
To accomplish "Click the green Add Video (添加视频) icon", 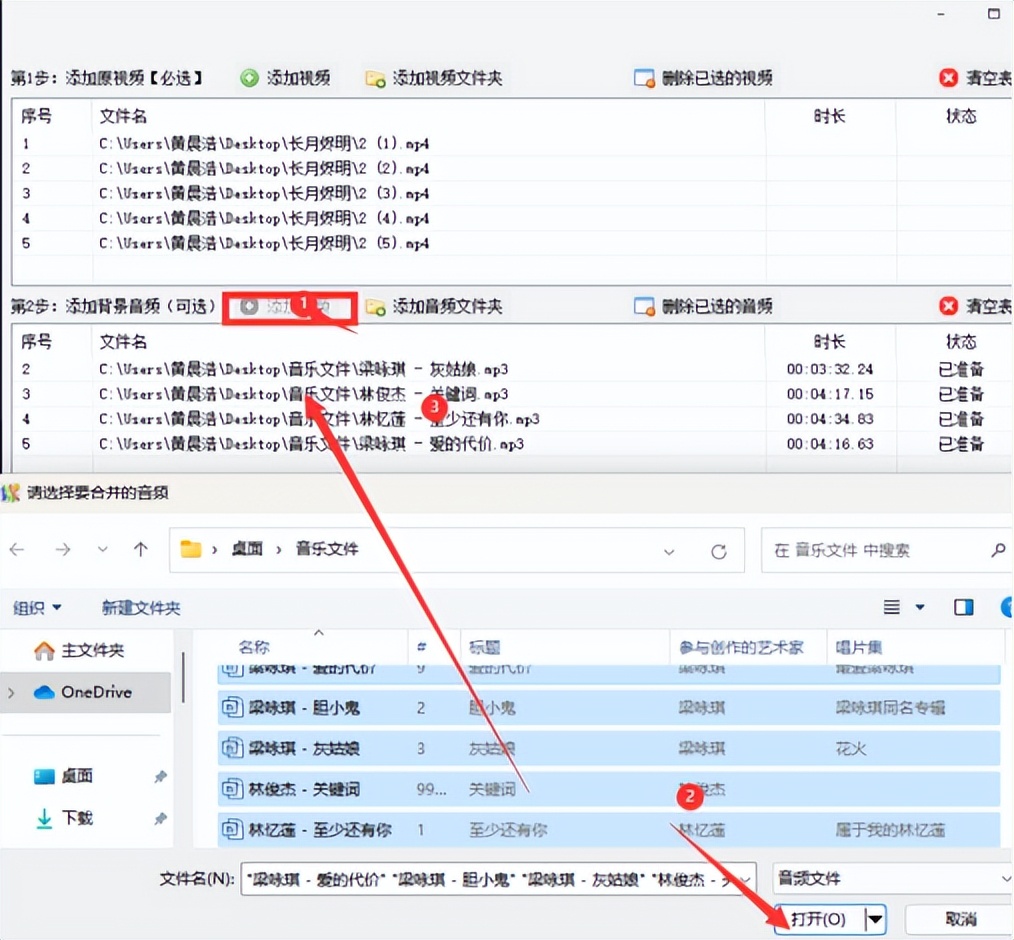I will [249, 78].
